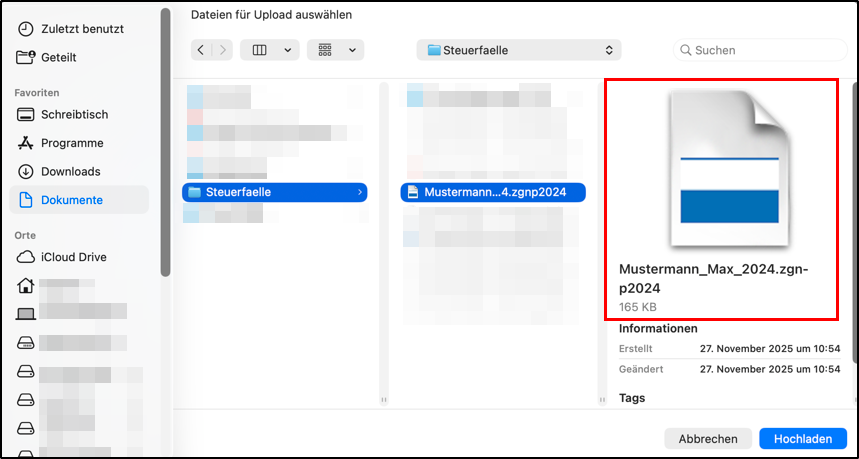The image size is (859, 459).
Task: Open iCloud Drive under Orte
Action: click(x=62, y=257)
